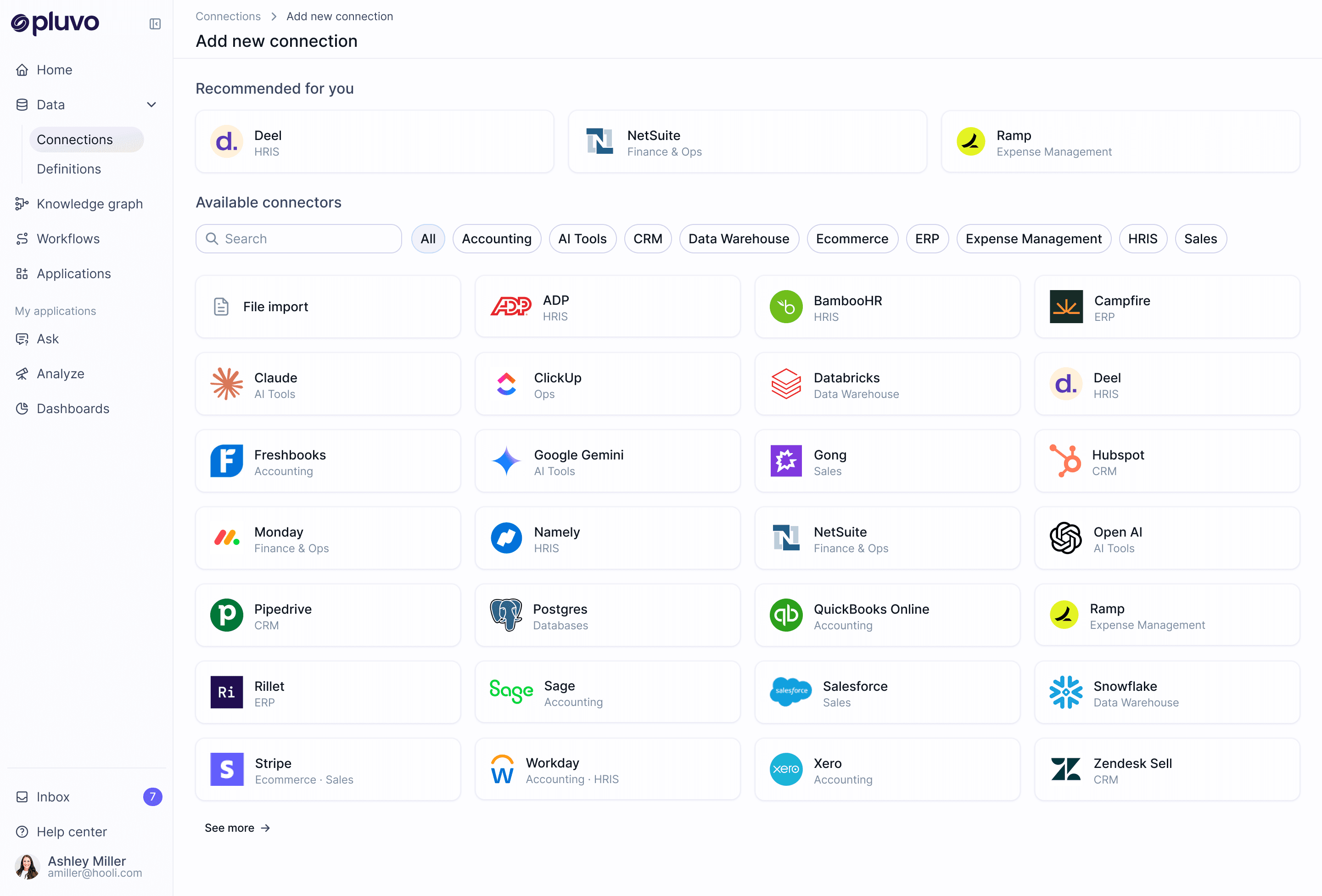Click the Google Gemini sparkle logo
The width and height of the screenshot is (1322, 896).
[x=506, y=461]
